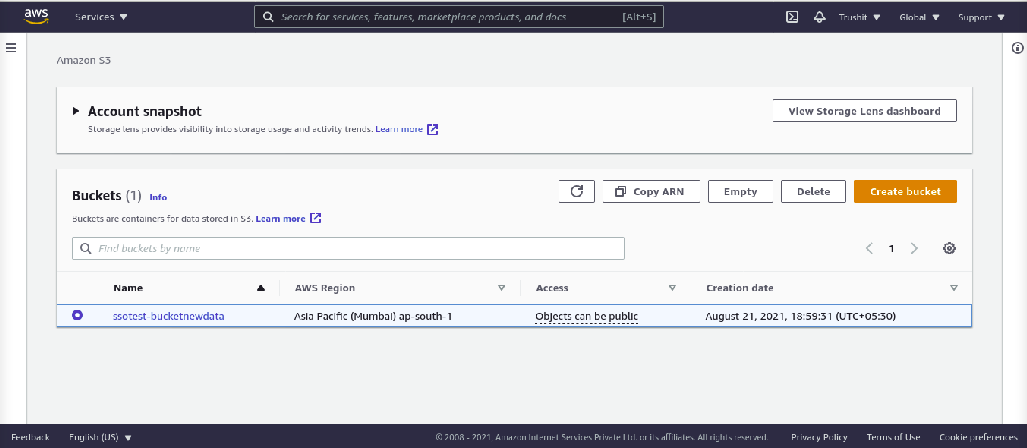Viewport: 1027px width, 448px height.
Task: Open the Cookie preferences link
Action: [978, 437]
